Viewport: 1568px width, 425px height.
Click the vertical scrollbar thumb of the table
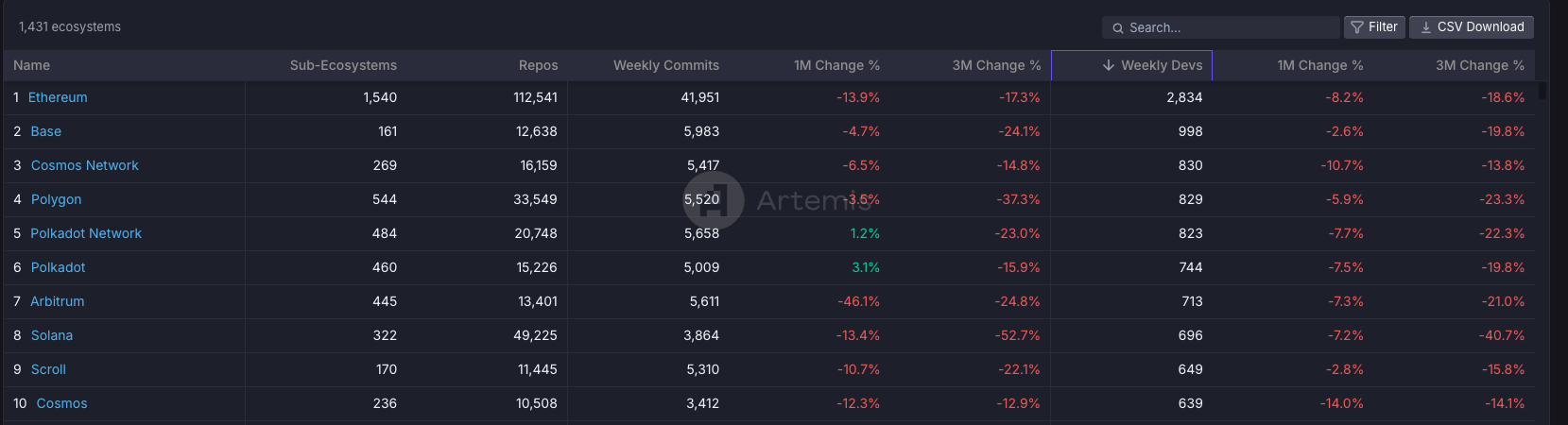1542,91
